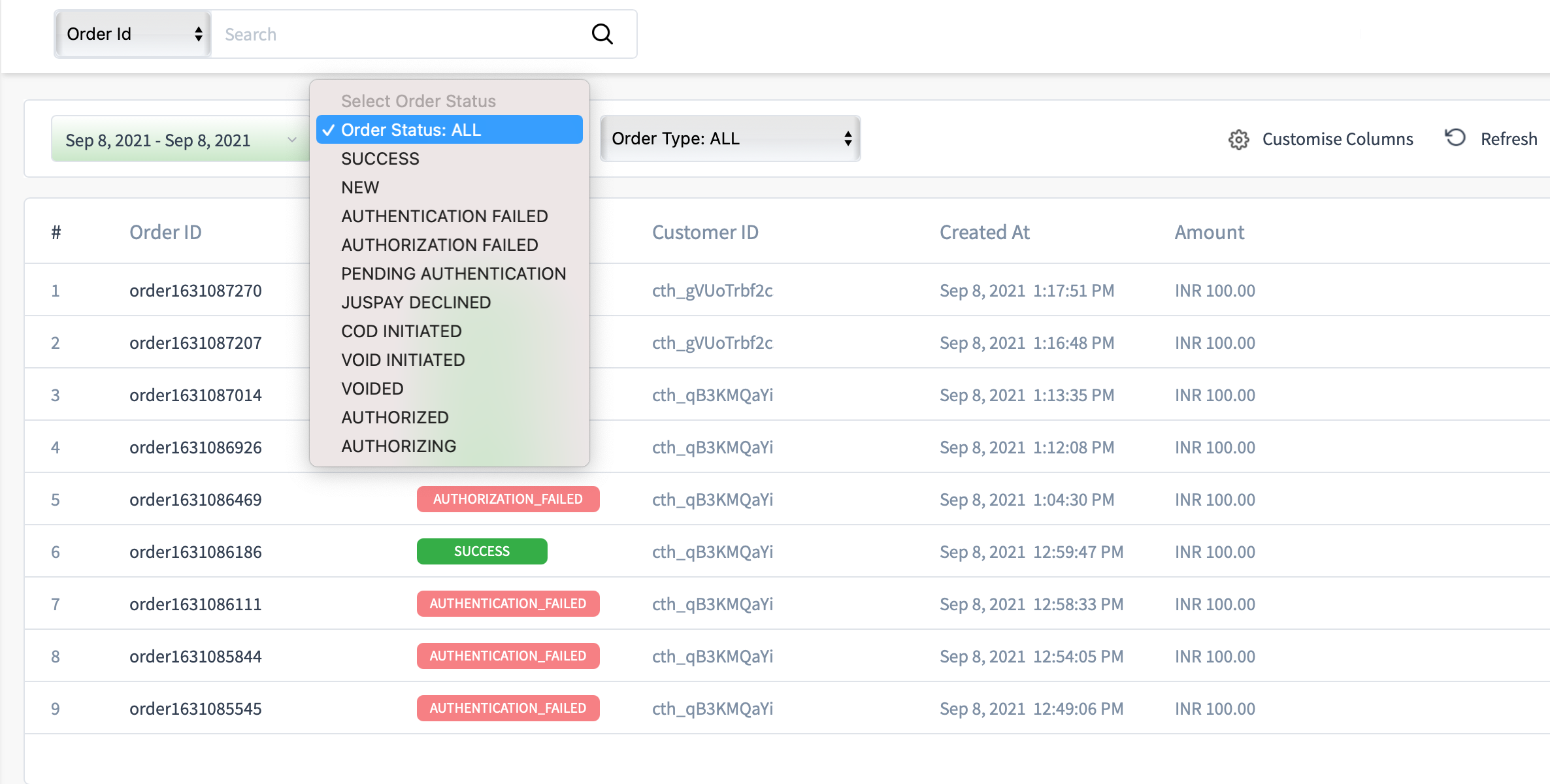
Task: Click customer cth_qB3KMQaYi in row 6
Action: [x=712, y=552]
